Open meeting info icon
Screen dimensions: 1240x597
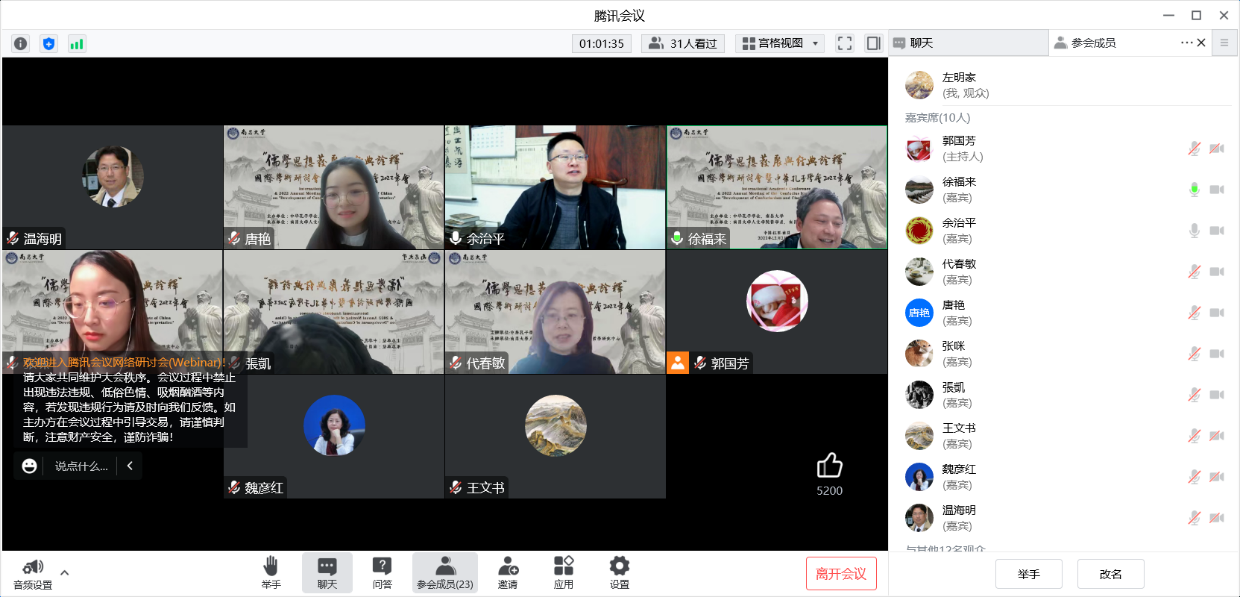pos(20,43)
